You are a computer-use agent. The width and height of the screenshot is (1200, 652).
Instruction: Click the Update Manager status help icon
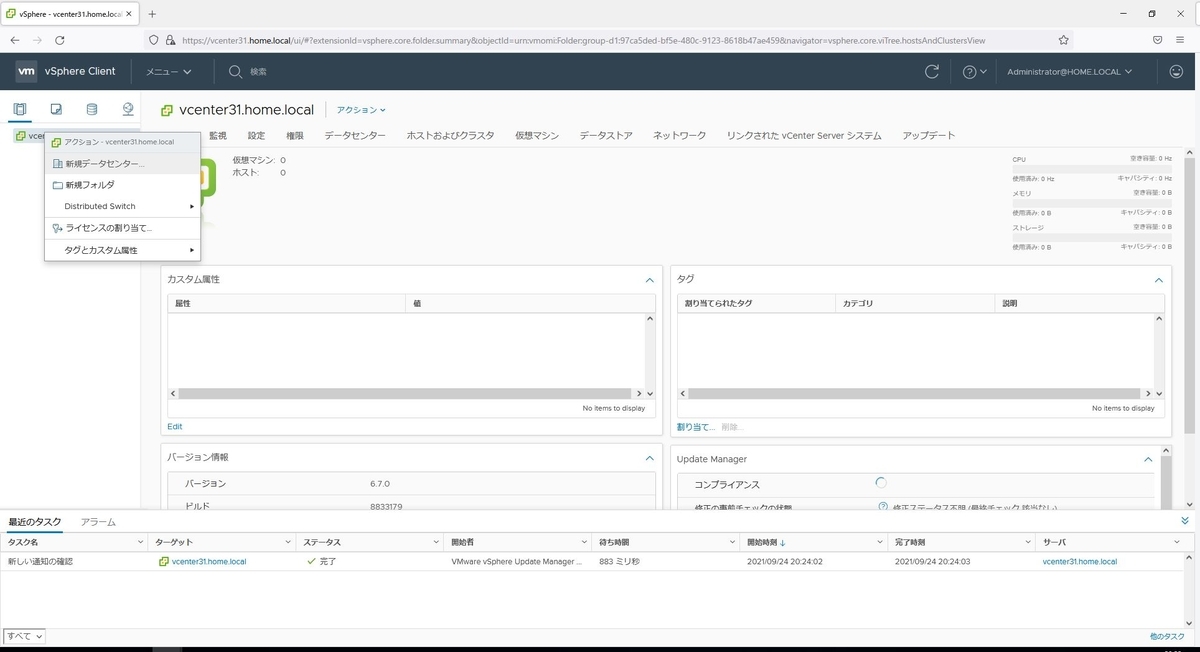pos(883,507)
